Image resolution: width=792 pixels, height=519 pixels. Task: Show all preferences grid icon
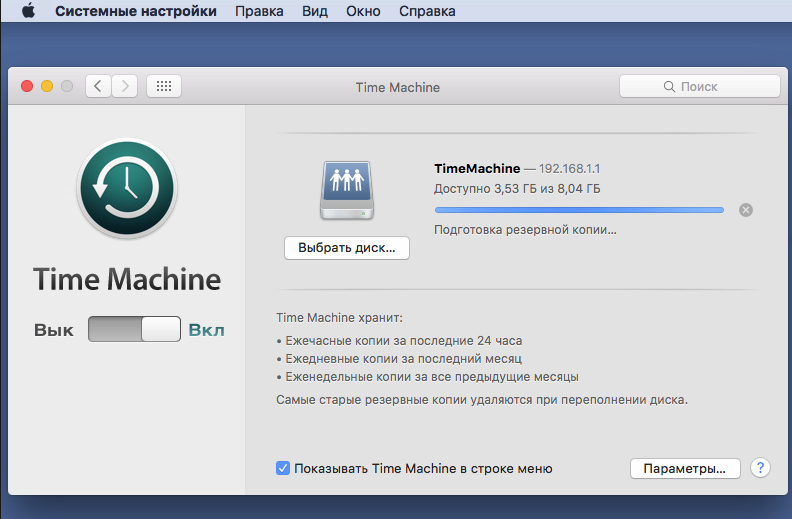pos(164,87)
